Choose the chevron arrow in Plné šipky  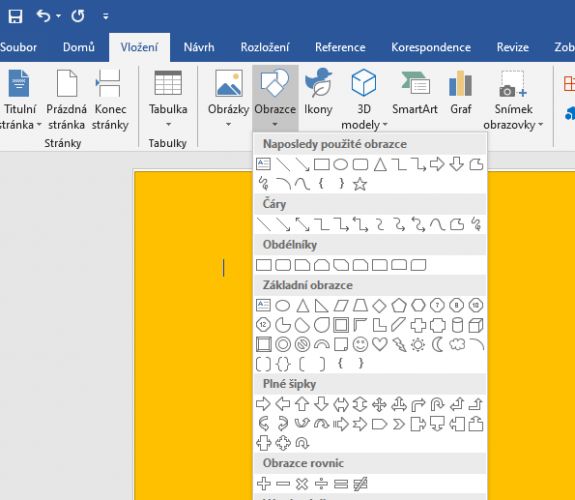[x=399, y=424]
